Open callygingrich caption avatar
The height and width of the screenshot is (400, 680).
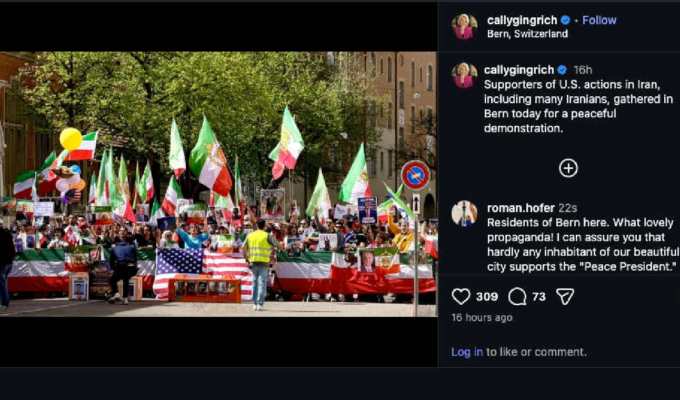[x=464, y=75]
